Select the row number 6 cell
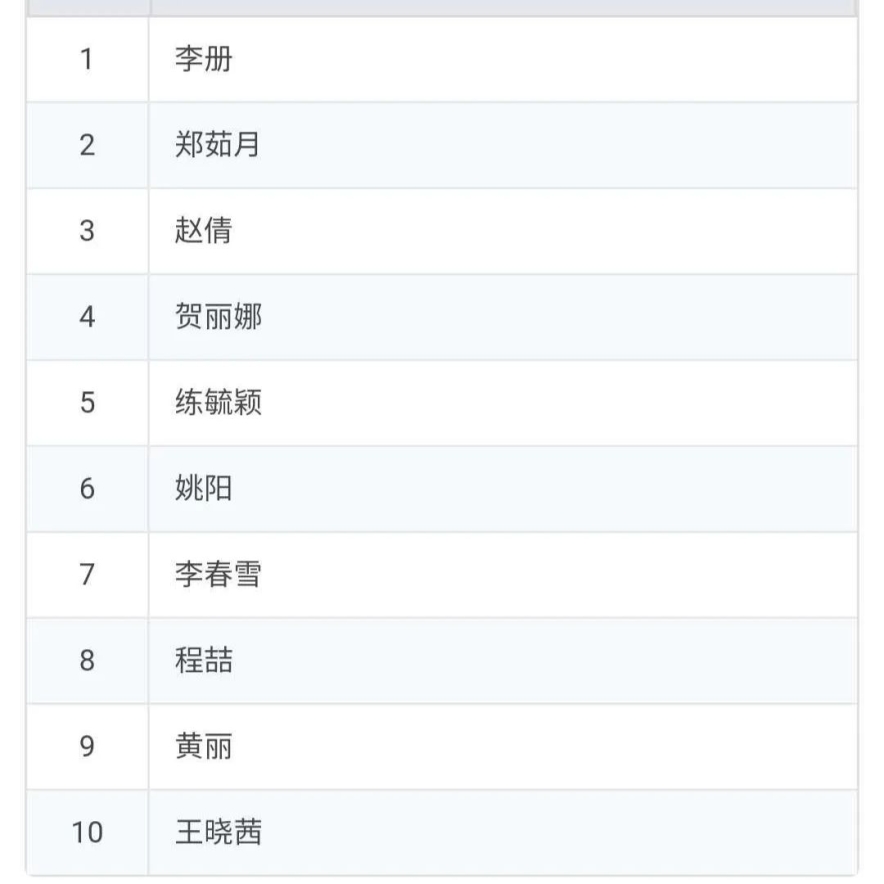 (x=87, y=489)
